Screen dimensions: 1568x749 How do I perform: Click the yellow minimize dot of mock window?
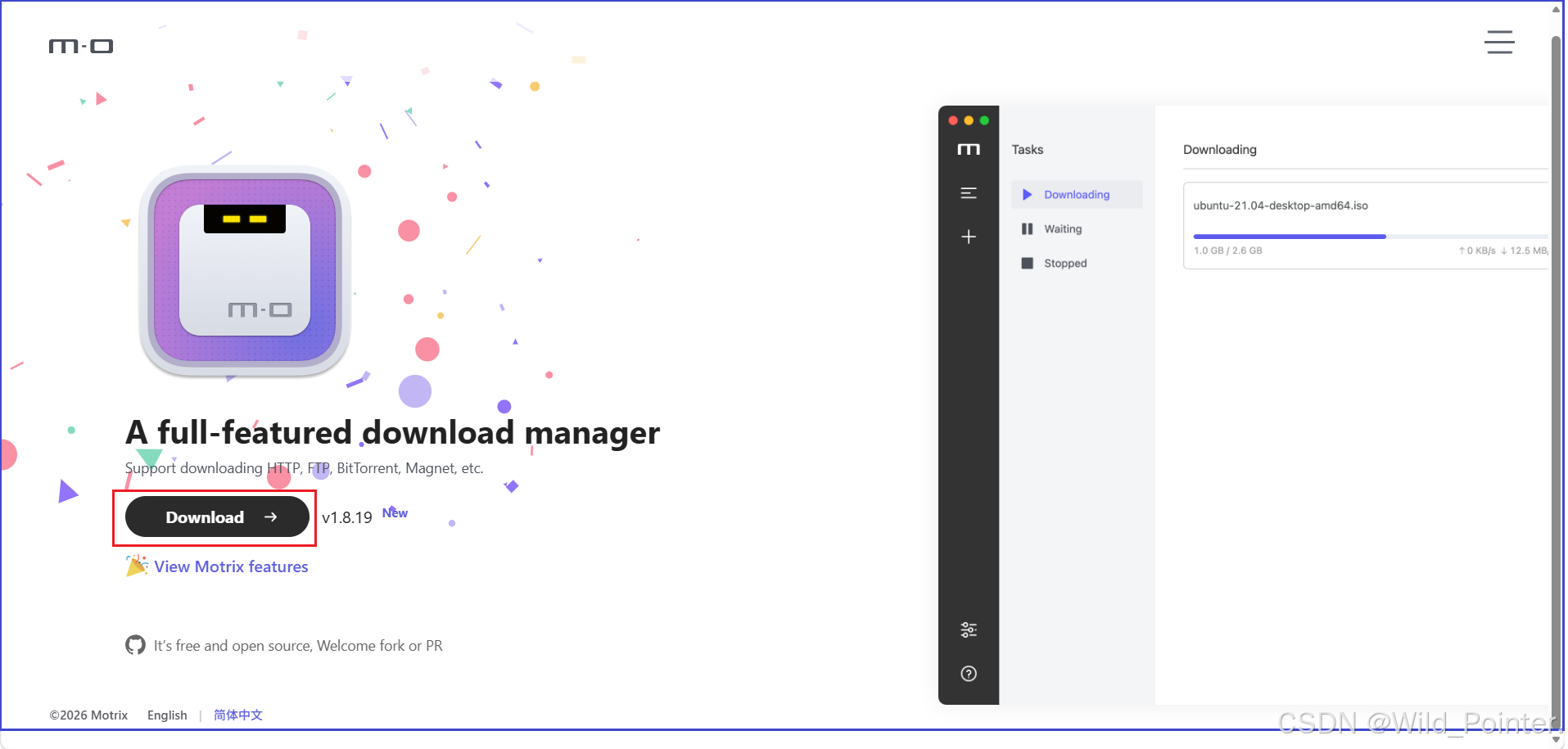[x=969, y=120]
